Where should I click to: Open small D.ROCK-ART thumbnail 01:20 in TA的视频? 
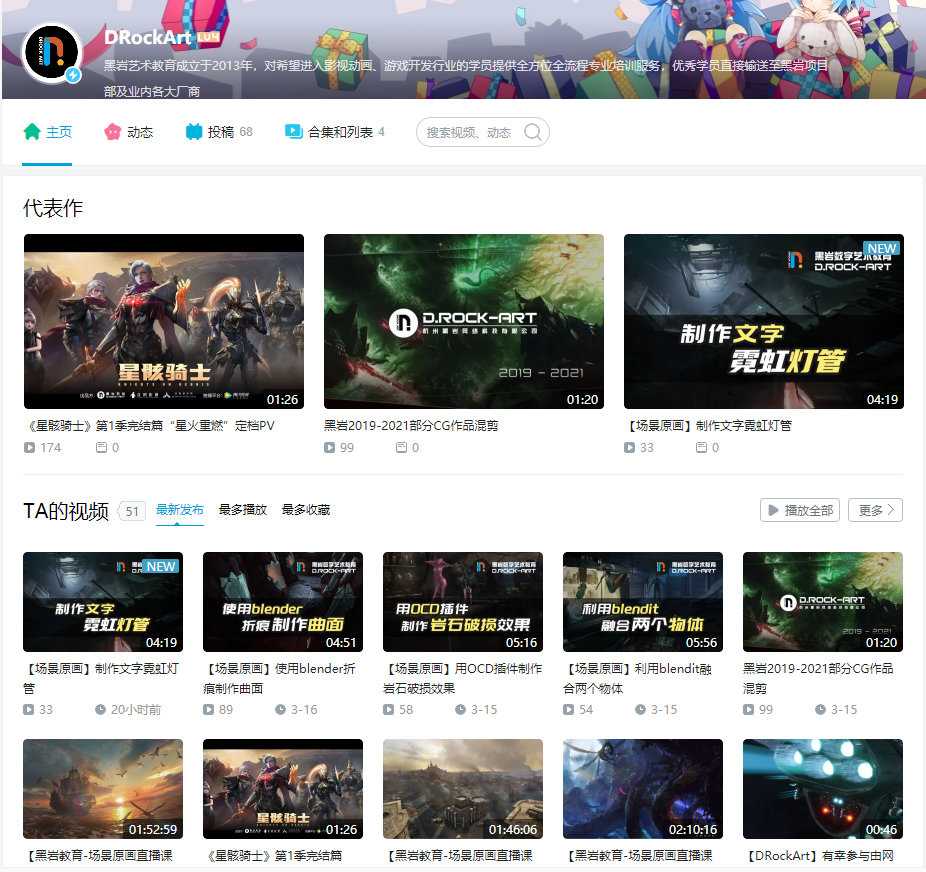pyautogui.click(x=823, y=602)
